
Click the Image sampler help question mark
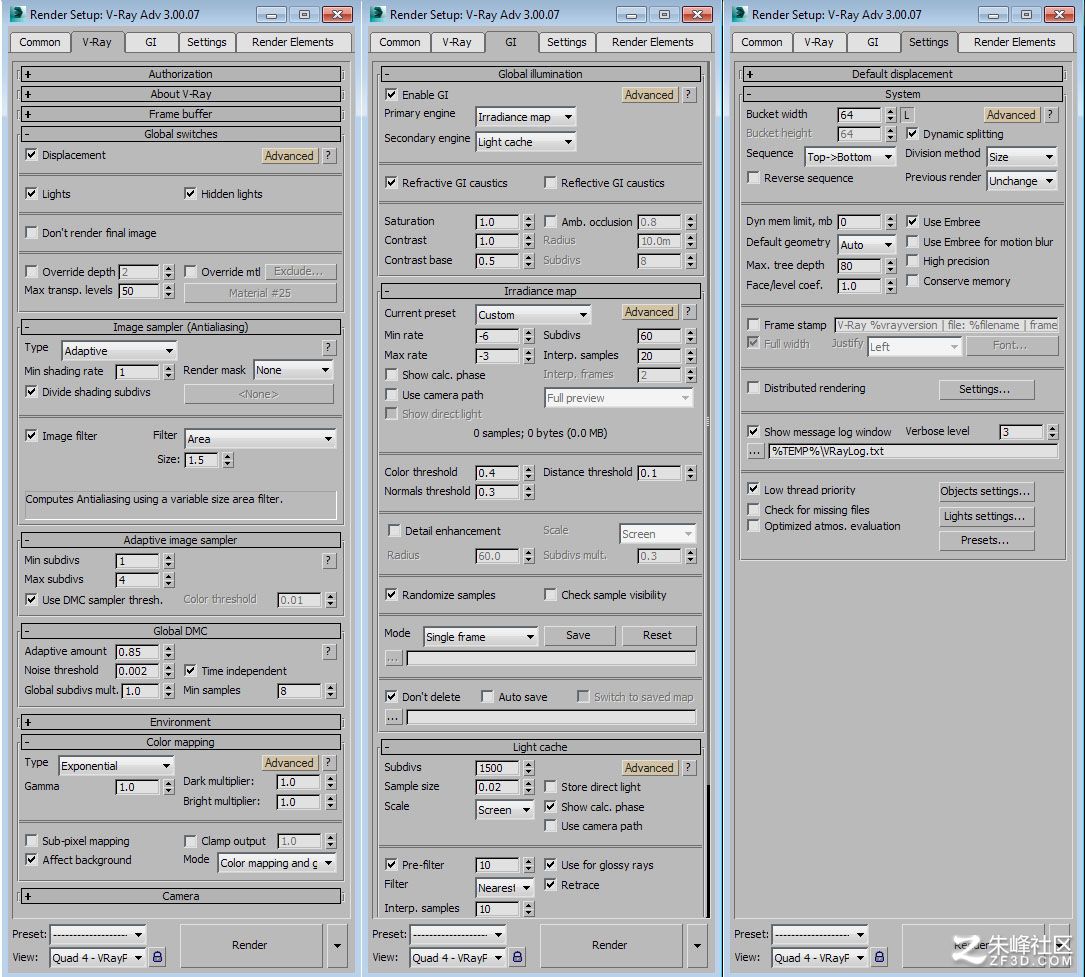(329, 347)
